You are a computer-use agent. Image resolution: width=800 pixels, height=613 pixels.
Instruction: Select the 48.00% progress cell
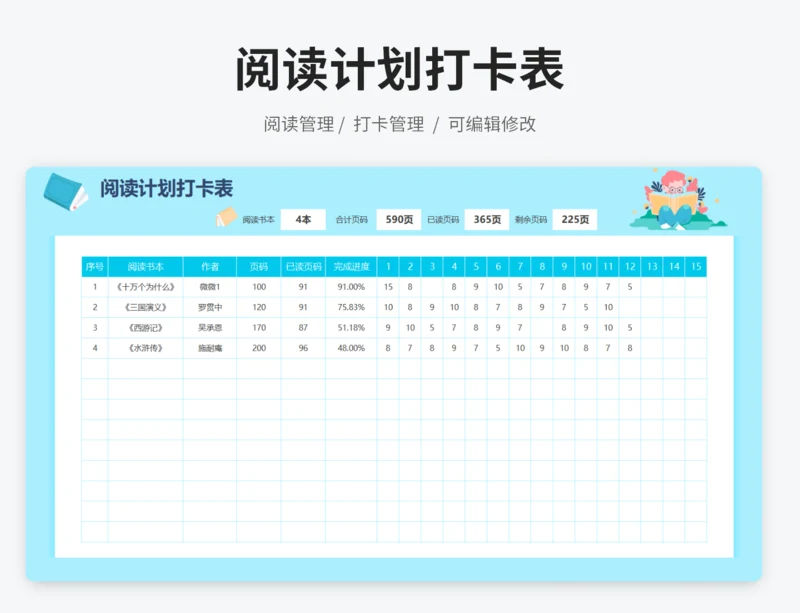coord(351,348)
